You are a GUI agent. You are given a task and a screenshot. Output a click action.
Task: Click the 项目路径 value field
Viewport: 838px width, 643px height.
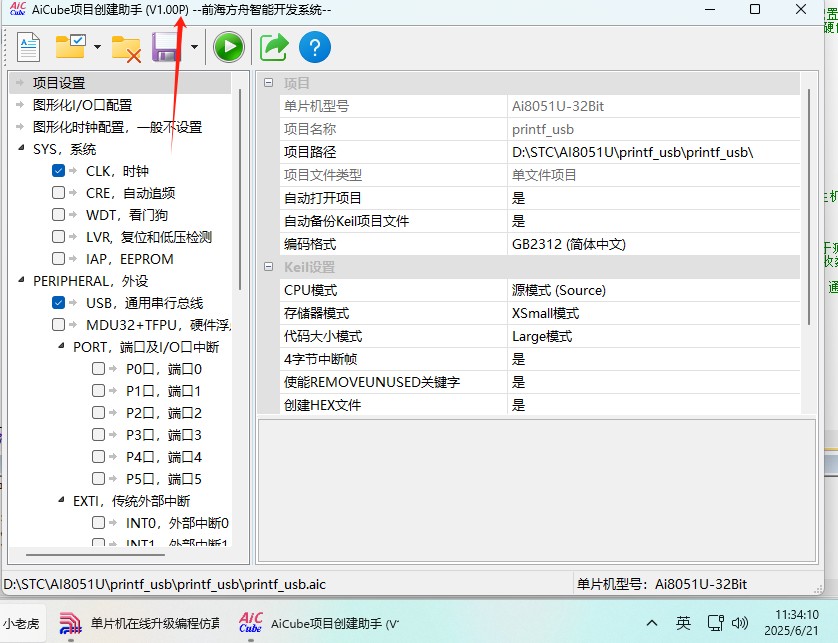[654, 152]
